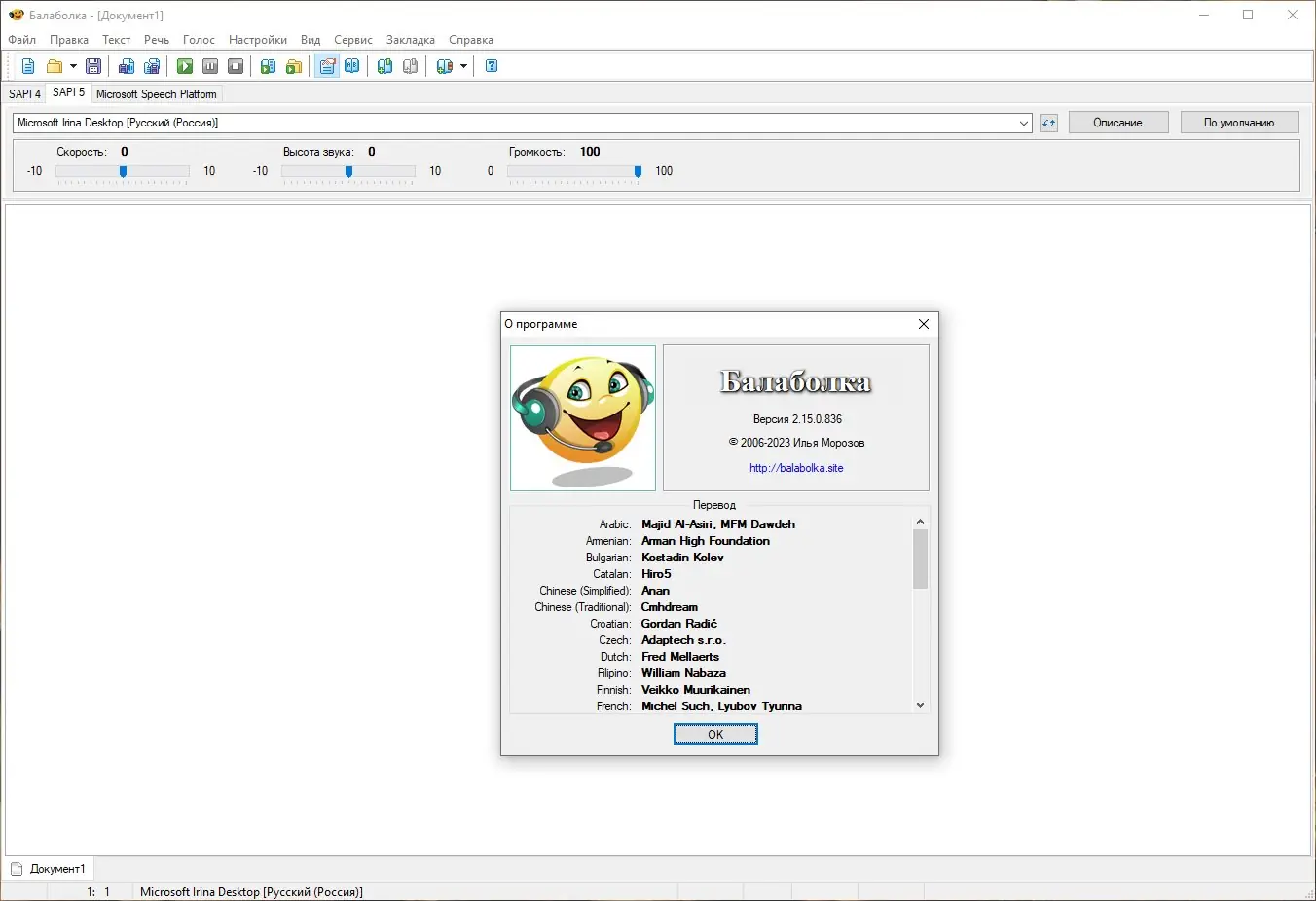Maximize the Балаболка main window

1248,15
